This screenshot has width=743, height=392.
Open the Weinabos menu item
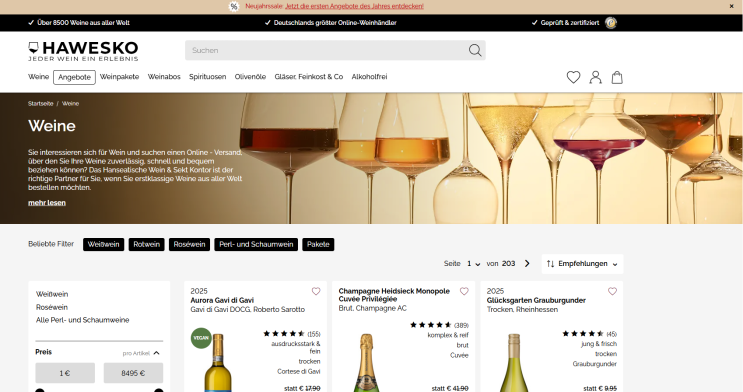(x=164, y=77)
